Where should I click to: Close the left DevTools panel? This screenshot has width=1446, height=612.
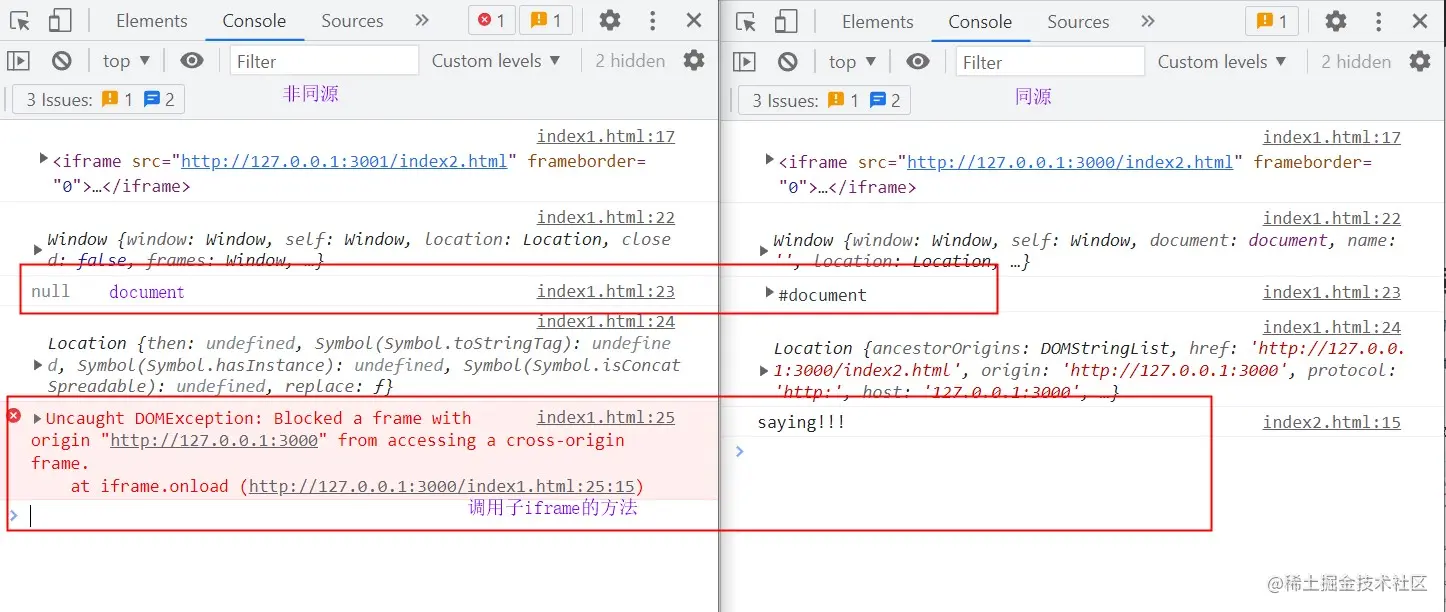(694, 20)
